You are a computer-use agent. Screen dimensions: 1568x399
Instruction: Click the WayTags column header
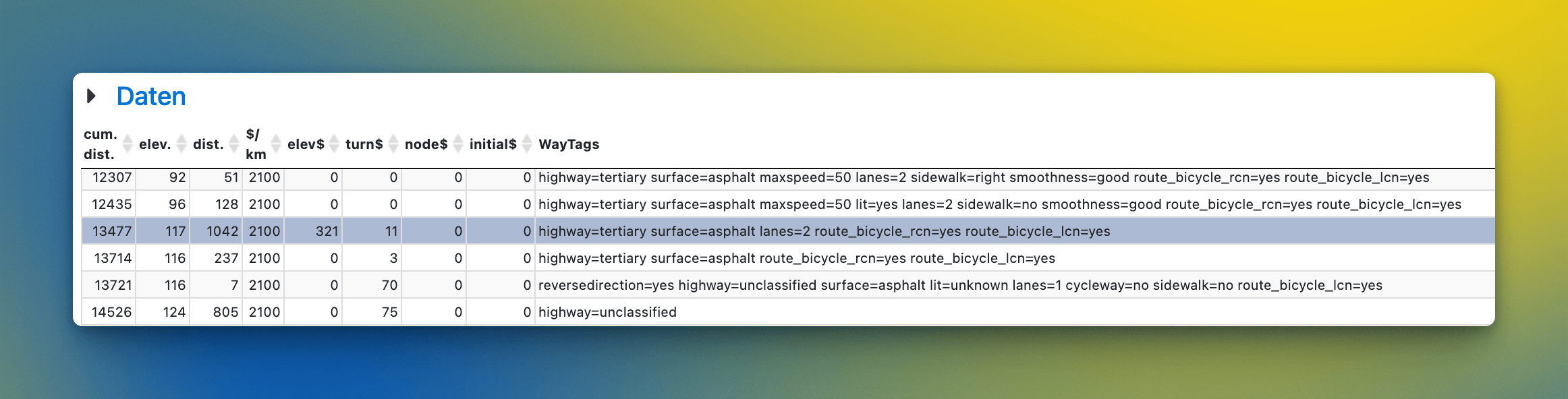coord(569,144)
